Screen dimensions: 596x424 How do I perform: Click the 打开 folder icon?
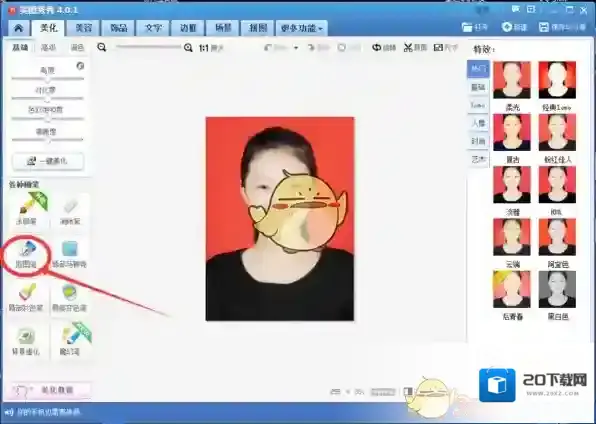[467, 27]
